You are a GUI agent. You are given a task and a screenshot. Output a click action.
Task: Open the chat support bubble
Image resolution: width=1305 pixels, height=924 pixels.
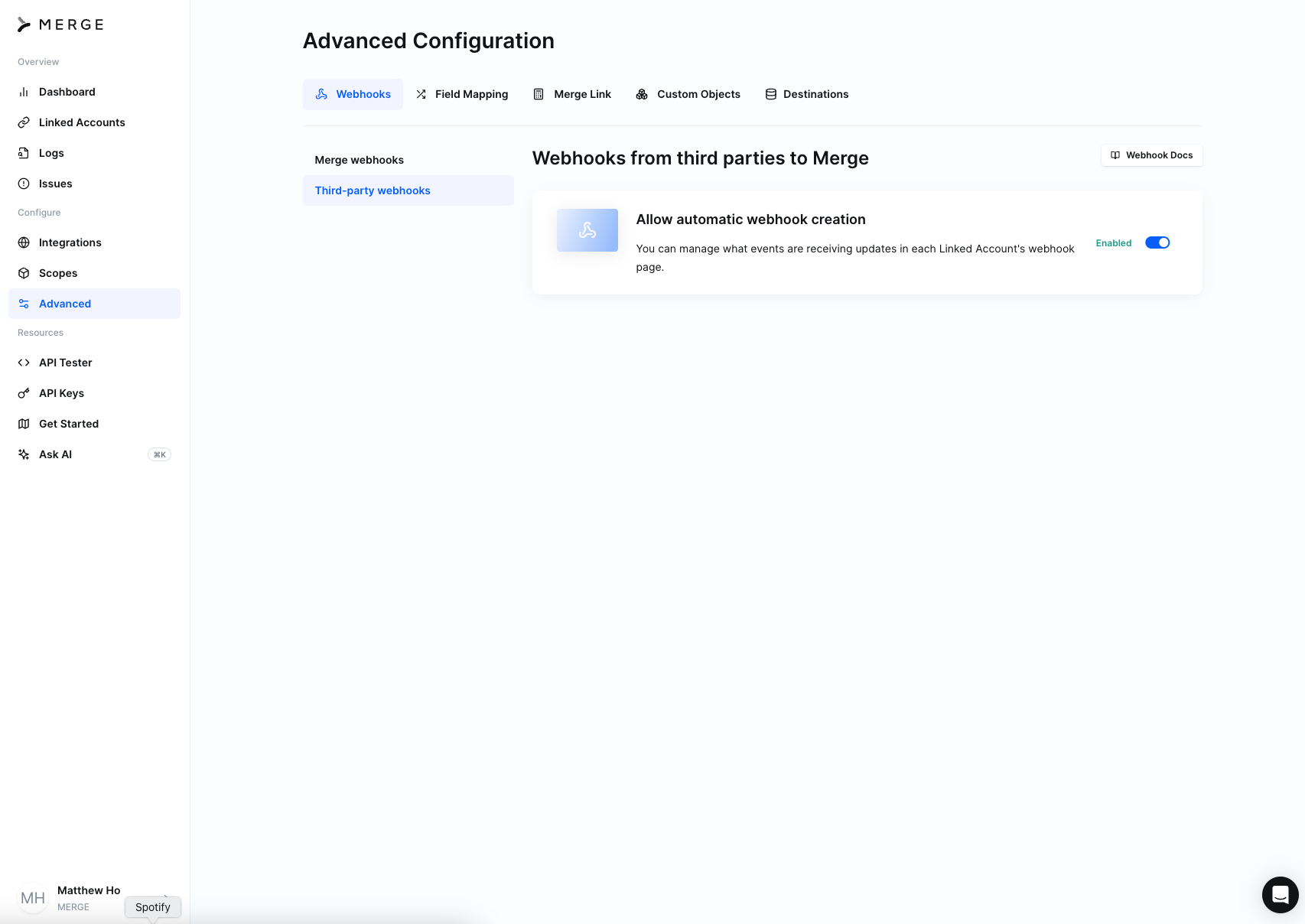pos(1281,895)
